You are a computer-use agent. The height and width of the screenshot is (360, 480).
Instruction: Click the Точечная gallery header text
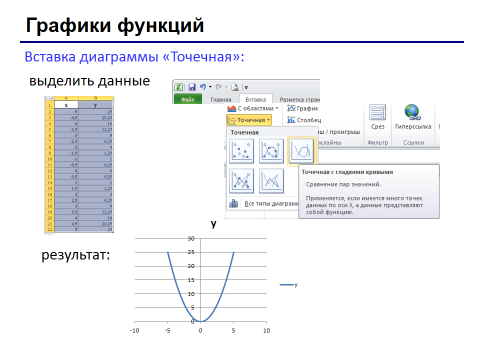pos(244,132)
